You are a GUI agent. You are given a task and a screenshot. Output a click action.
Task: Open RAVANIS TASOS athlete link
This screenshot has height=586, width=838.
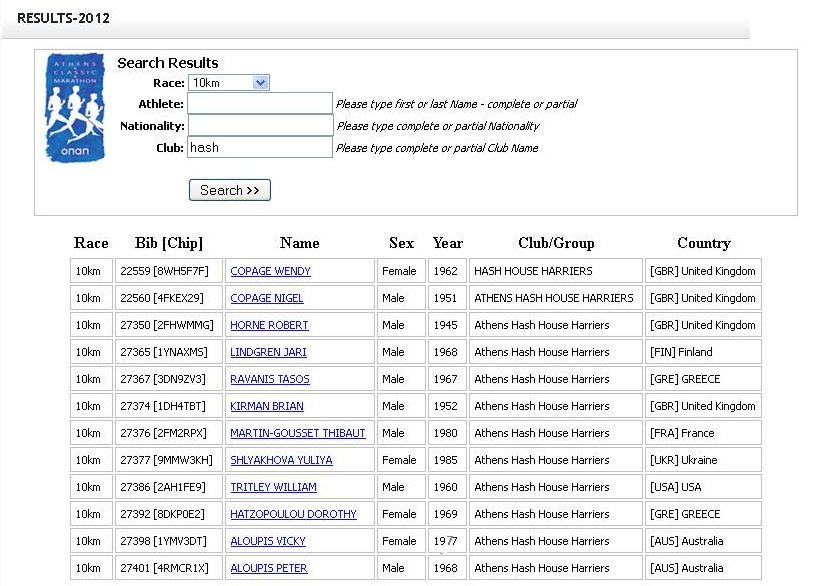[x=270, y=379]
